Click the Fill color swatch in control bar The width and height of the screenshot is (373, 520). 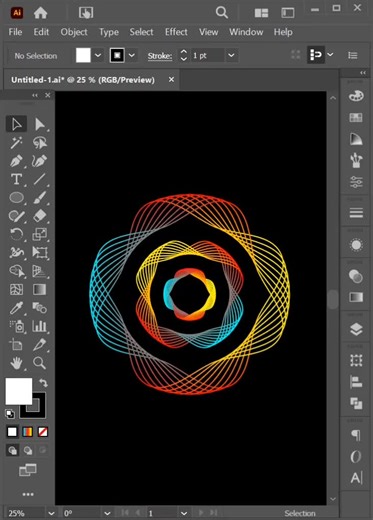[x=83, y=55]
